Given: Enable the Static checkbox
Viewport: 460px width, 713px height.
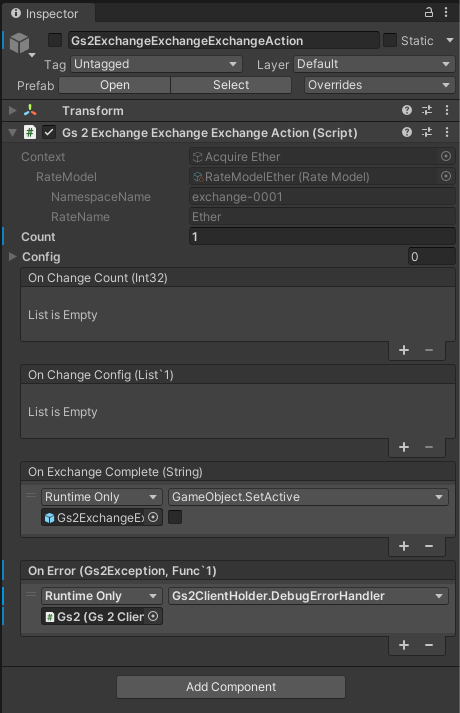Looking at the screenshot, I should point(390,40).
